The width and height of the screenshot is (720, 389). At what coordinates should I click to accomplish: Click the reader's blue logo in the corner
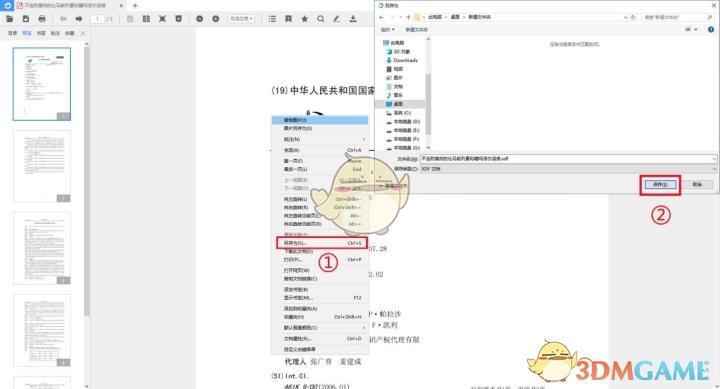coord(6,6)
